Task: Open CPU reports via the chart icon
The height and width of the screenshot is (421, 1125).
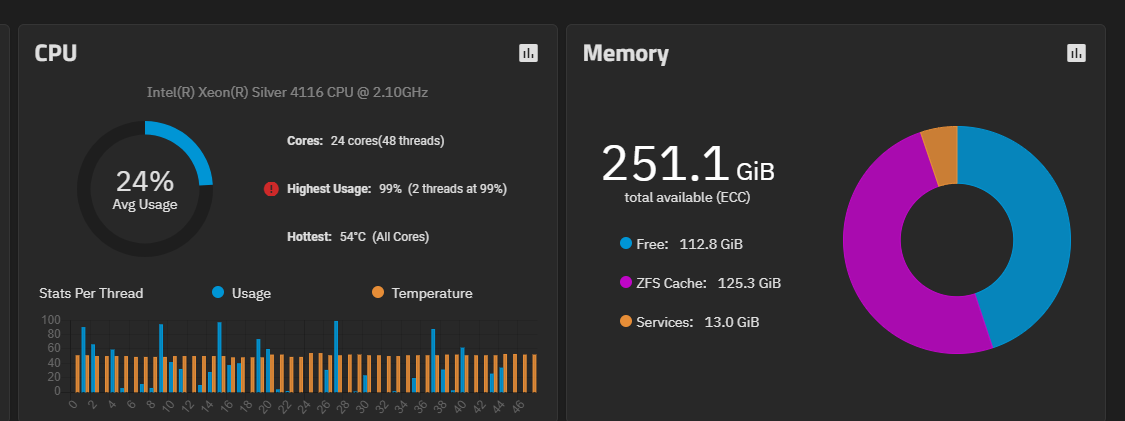Action: click(529, 53)
